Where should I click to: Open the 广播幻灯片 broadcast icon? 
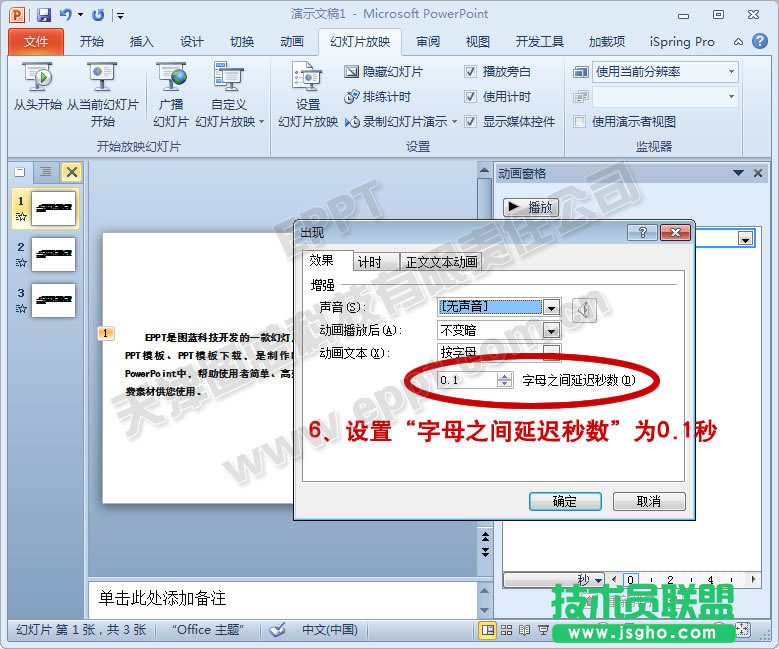point(171,78)
